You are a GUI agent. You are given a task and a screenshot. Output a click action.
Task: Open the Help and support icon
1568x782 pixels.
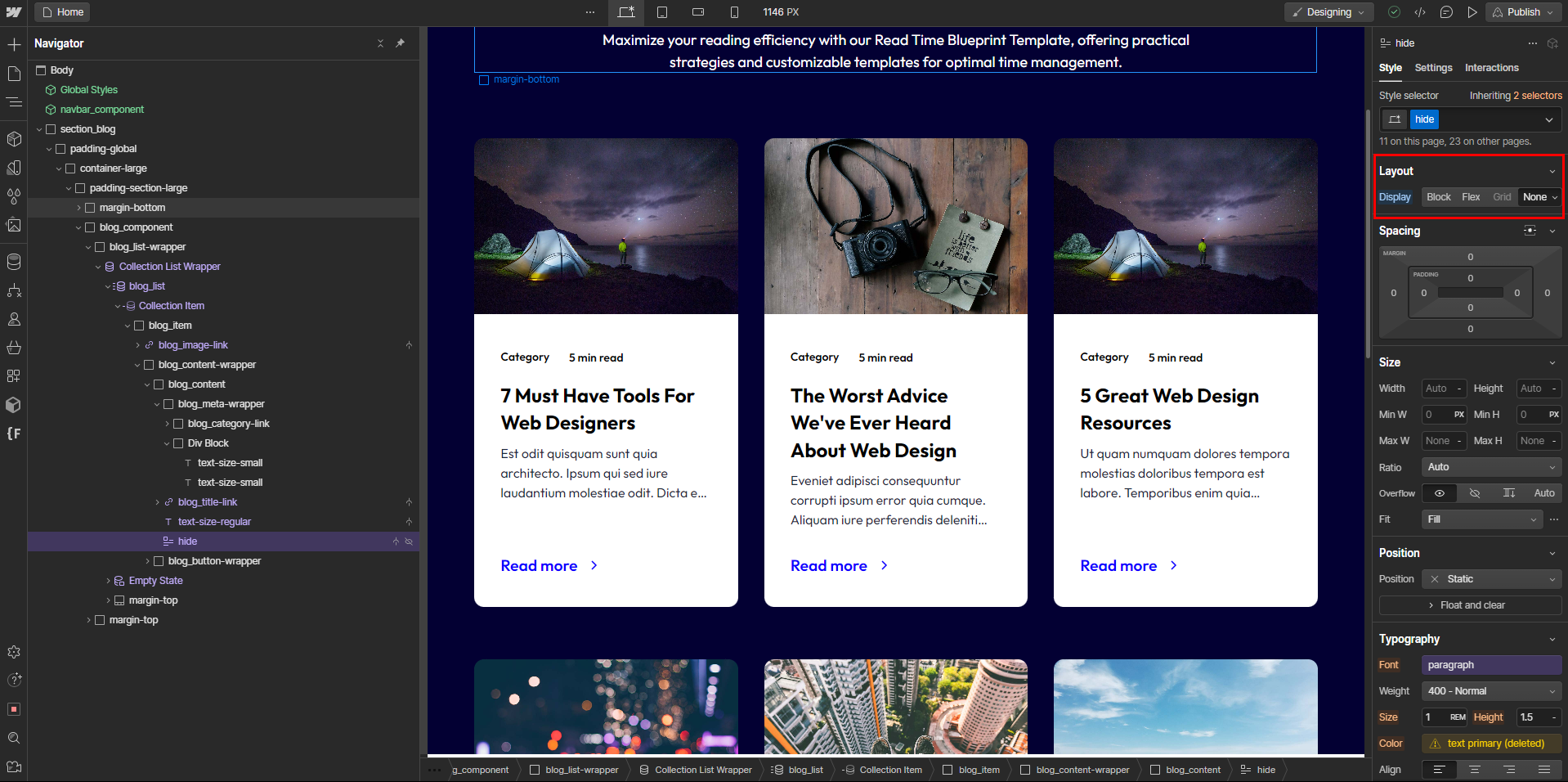[x=14, y=680]
